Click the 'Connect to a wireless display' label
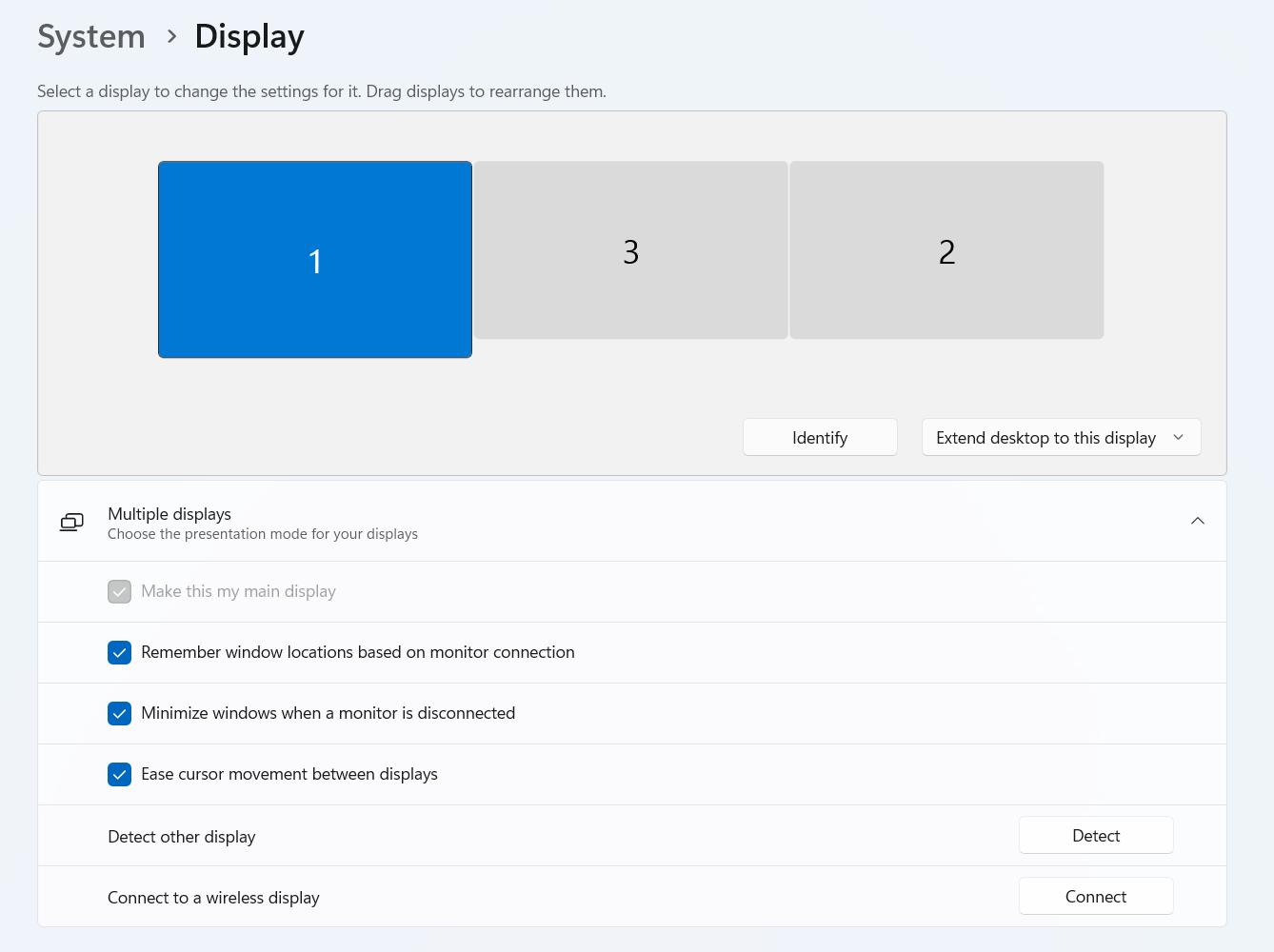Screen dimensions: 1274x952 coord(213,898)
